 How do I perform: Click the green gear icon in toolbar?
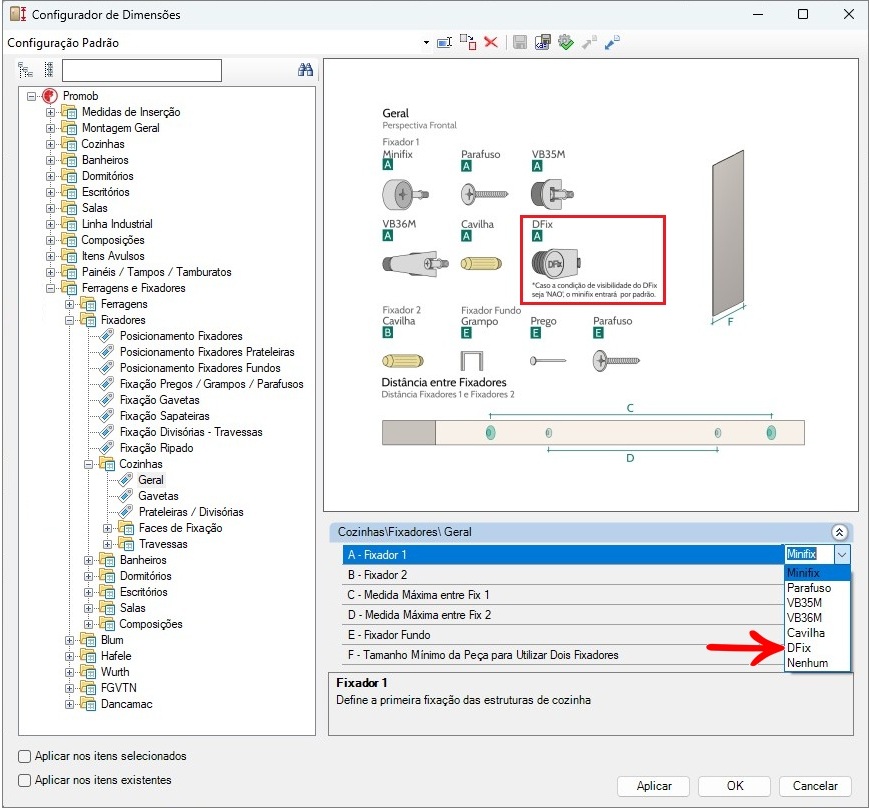[565, 43]
